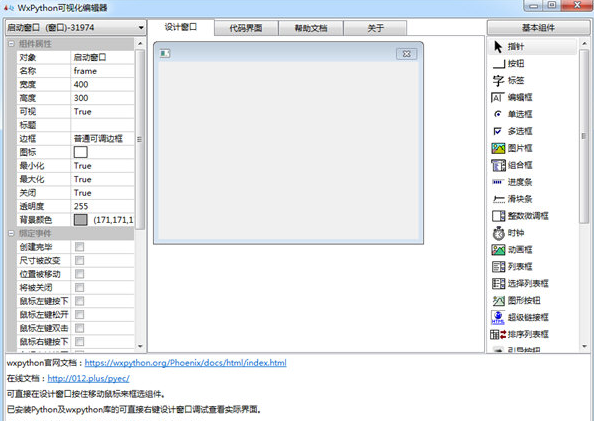
Task: Select the 图形按钮 bitmap button component
Action: click(516, 300)
